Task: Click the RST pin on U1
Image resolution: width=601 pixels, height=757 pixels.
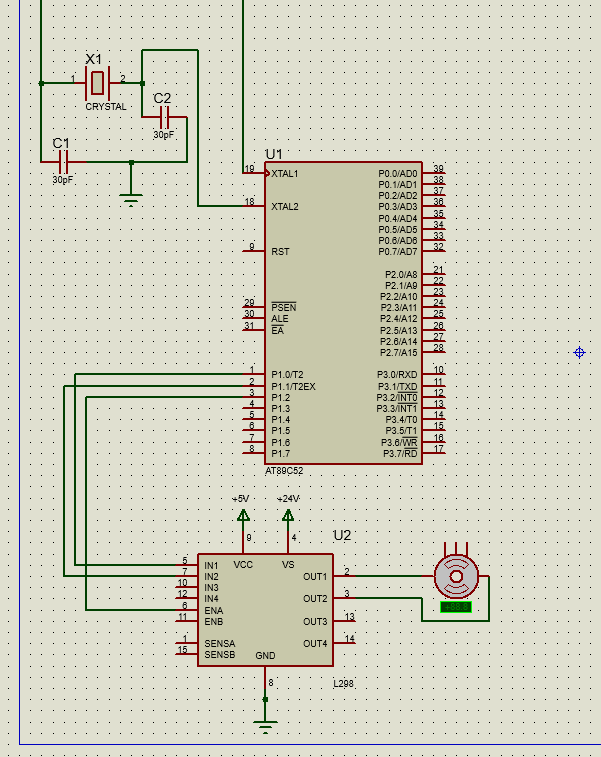Action: pyautogui.click(x=280, y=252)
